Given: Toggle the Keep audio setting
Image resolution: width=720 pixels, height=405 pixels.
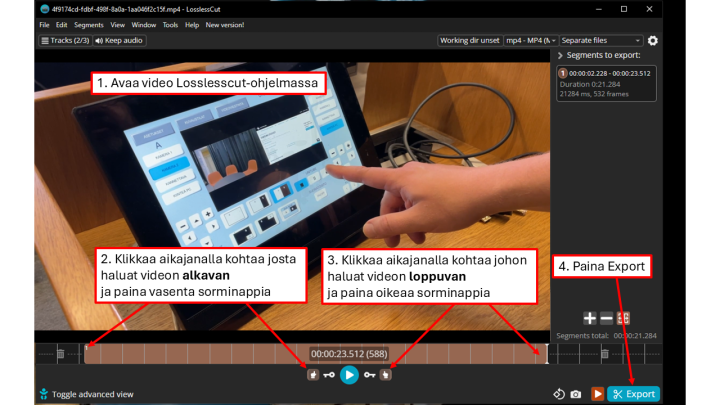Looking at the screenshot, I should click(x=119, y=40).
